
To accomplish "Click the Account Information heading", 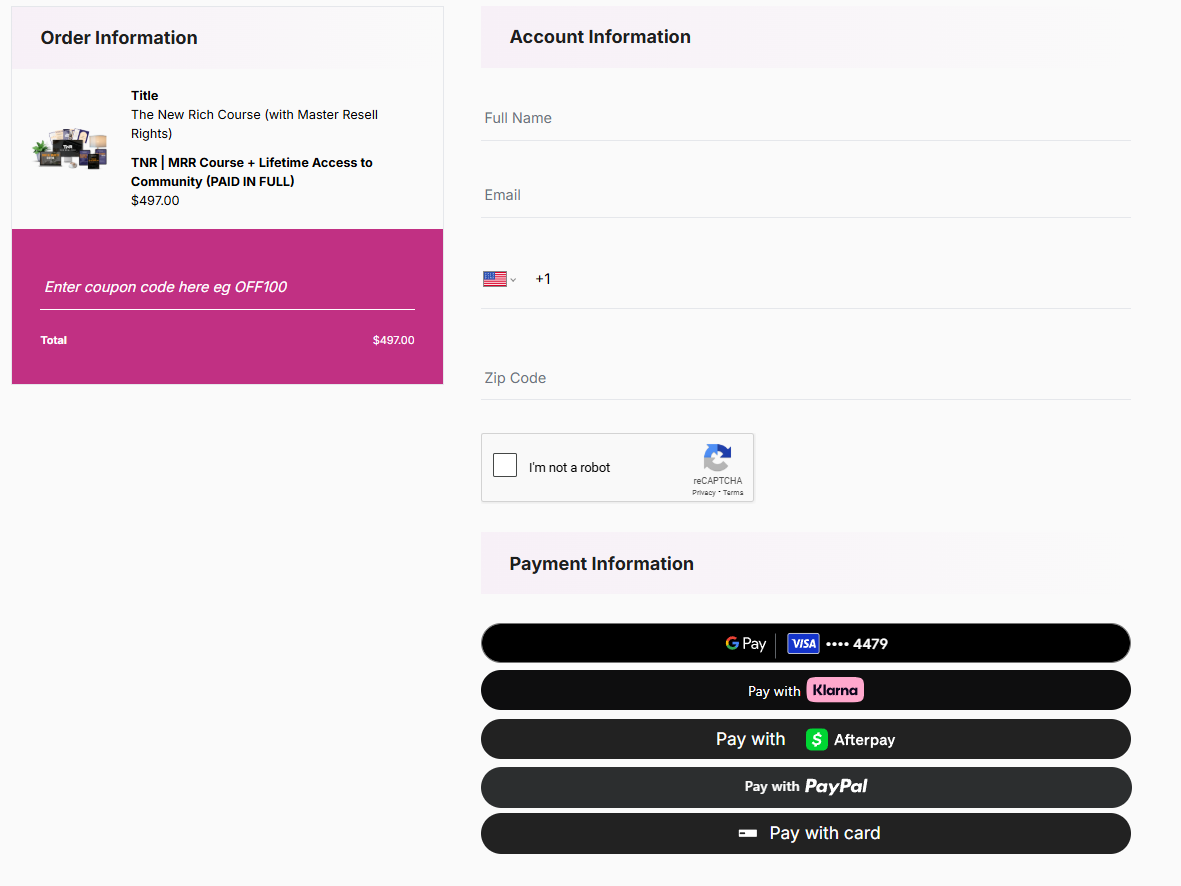I will [600, 37].
